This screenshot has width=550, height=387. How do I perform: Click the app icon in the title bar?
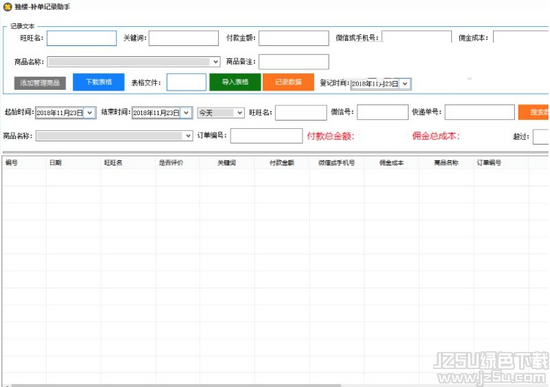[x=7, y=6]
